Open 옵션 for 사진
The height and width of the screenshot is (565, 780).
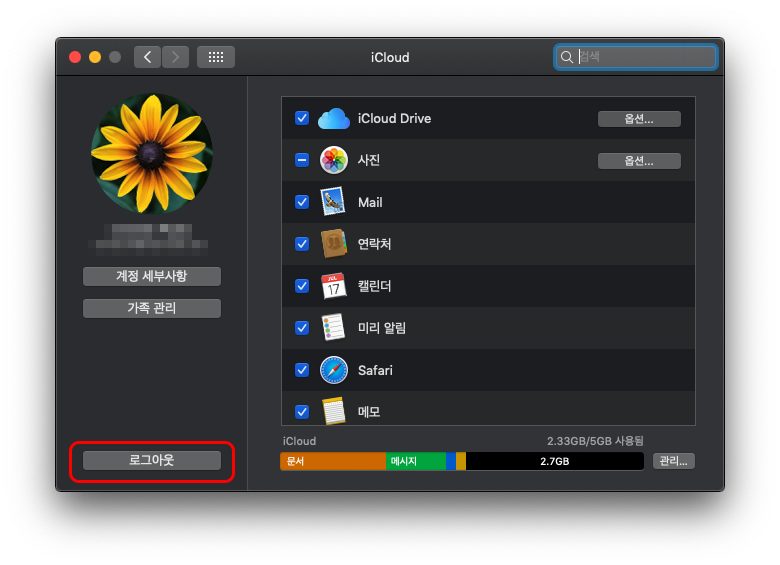(x=639, y=161)
